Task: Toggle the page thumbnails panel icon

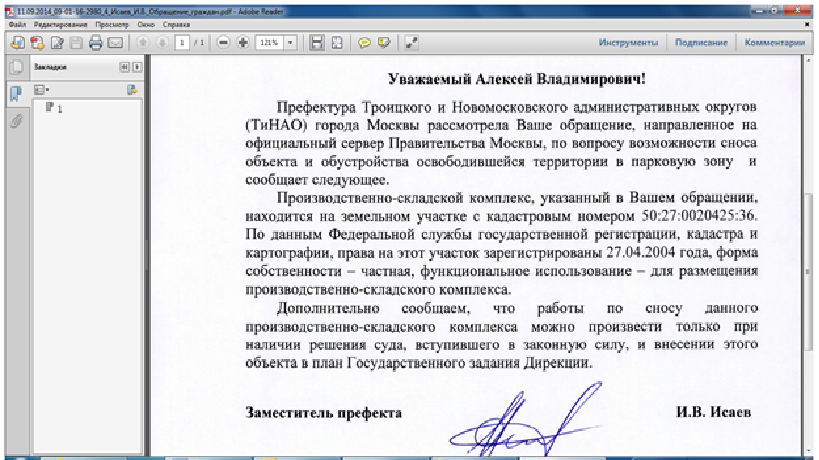Action: click(x=15, y=68)
